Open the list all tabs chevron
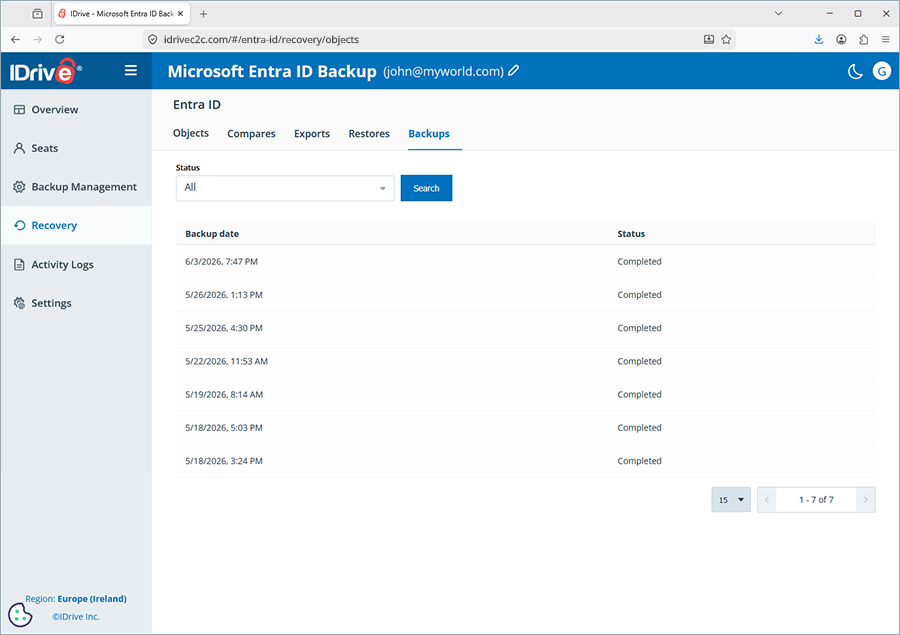 [778, 14]
